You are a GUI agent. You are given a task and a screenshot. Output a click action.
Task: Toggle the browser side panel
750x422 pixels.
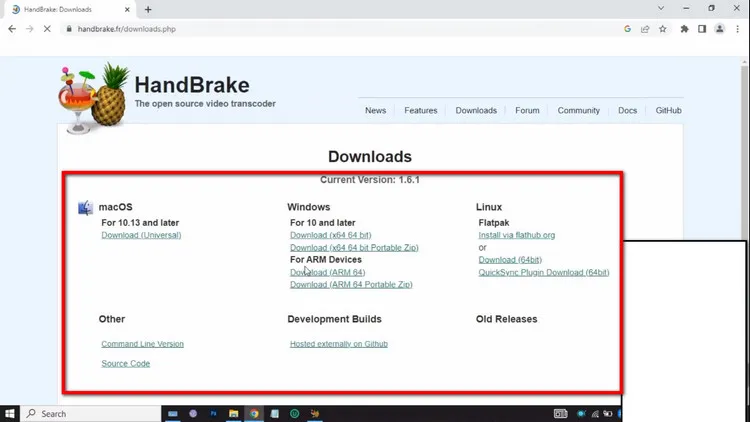pyautogui.click(x=702, y=29)
